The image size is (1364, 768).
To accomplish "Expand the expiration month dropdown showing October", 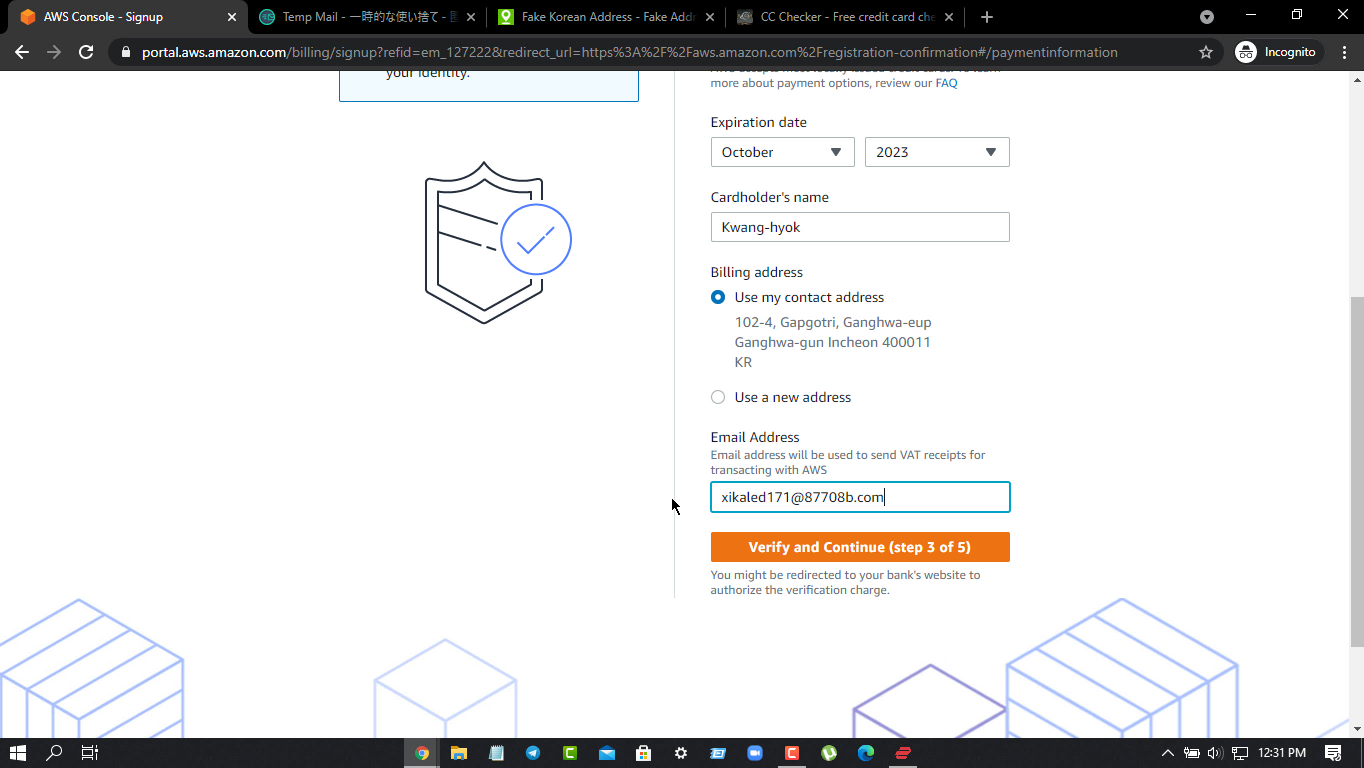I will (782, 152).
